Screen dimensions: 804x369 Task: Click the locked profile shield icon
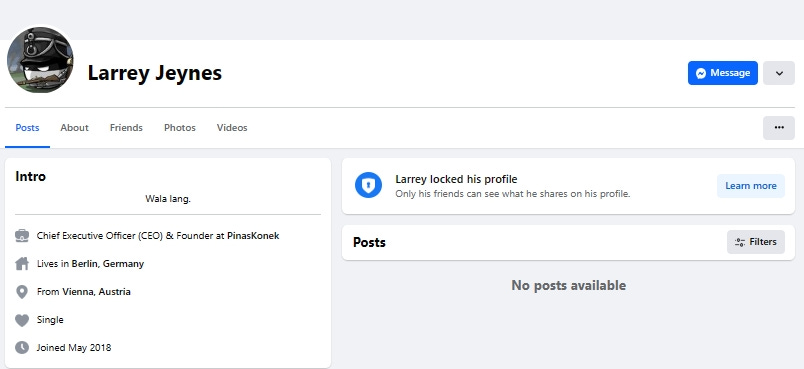click(368, 185)
